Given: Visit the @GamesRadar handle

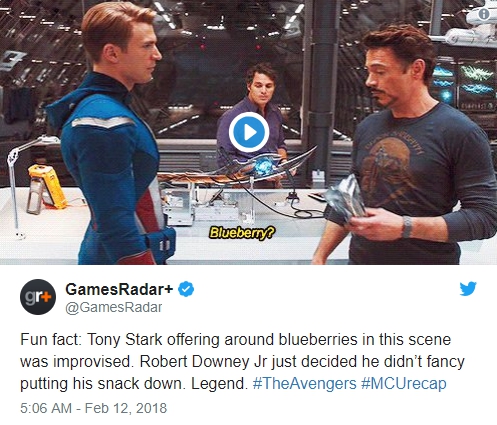Looking at the screenshot, I should [x=114, y=307].
